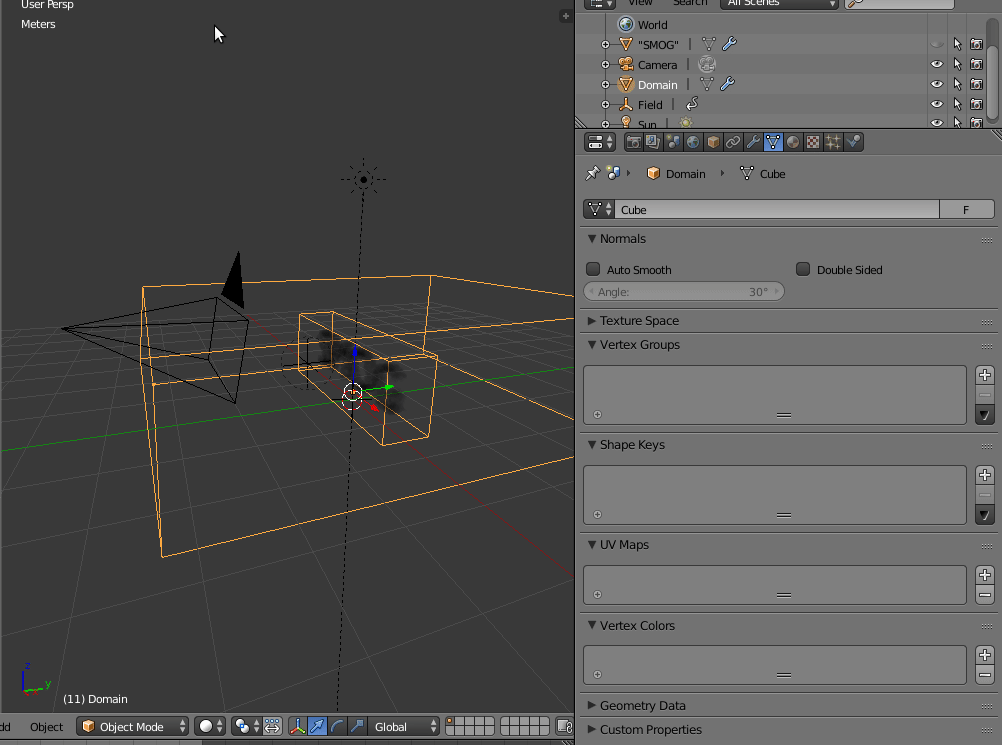Image resolution: width=1002 pixels, height=745 pixels.
Task: Open the Object Mode dropdown
Action: [132, 727]
